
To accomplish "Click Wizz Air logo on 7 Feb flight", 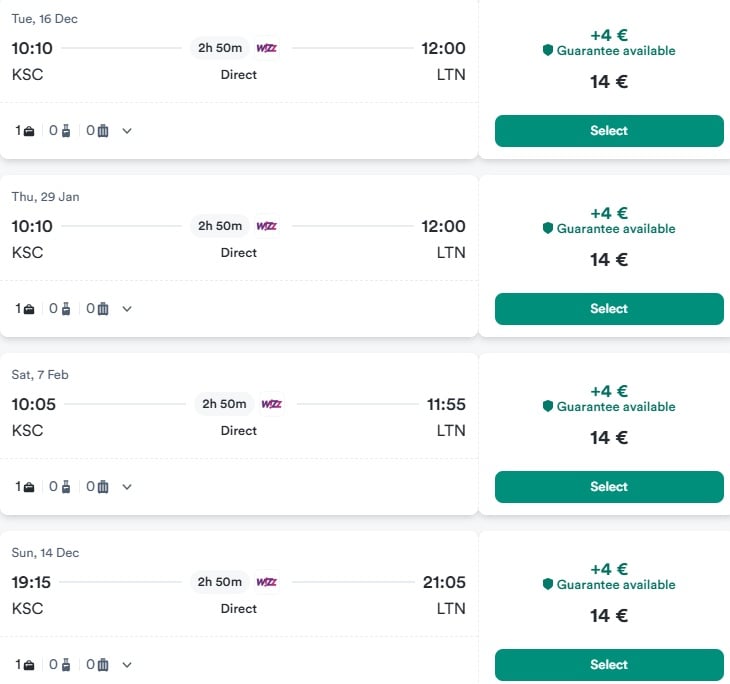I will tap(271, 404).
